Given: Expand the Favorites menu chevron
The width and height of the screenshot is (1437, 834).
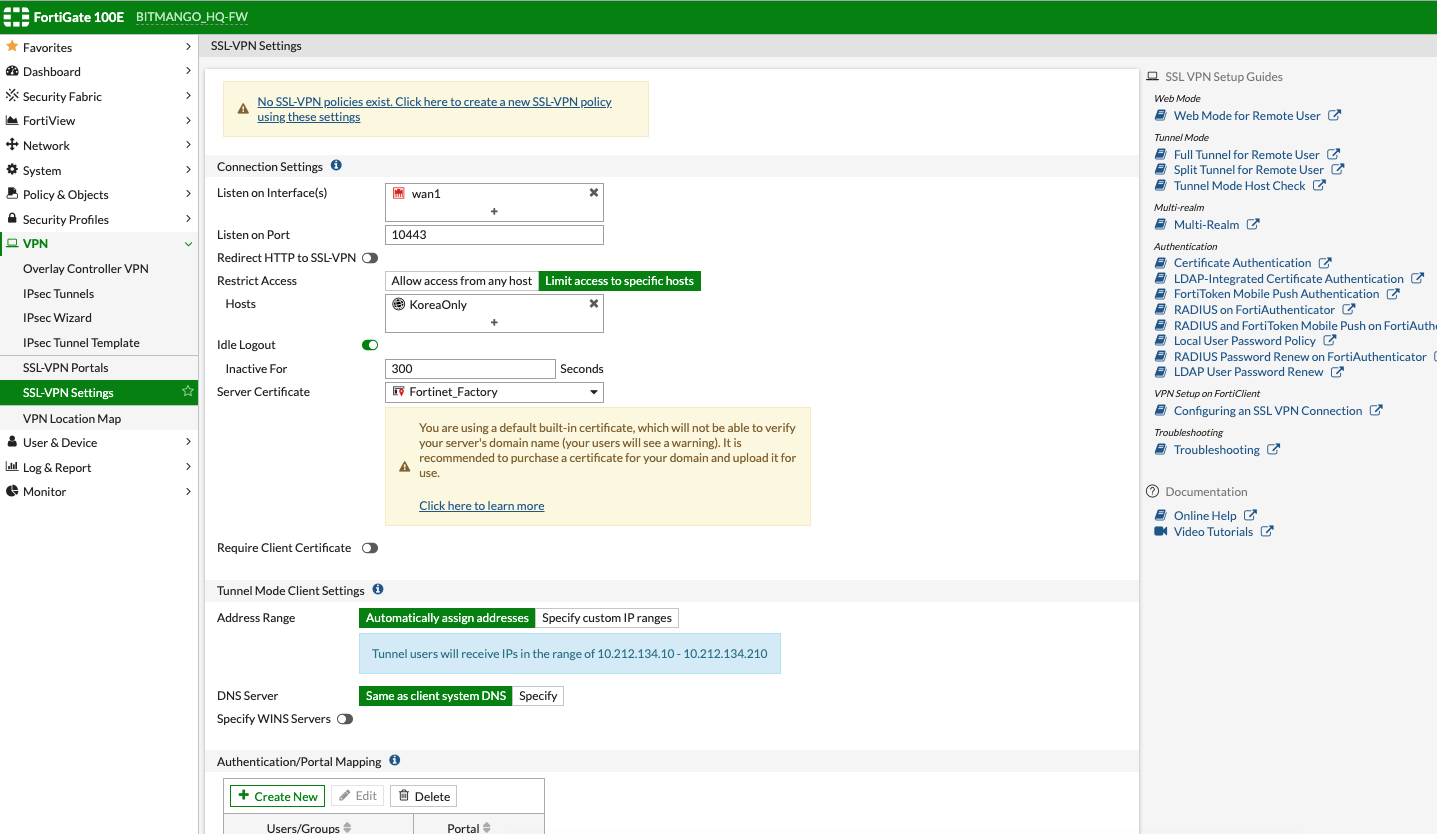Looking at the screenshot, I should coord(189,47).
